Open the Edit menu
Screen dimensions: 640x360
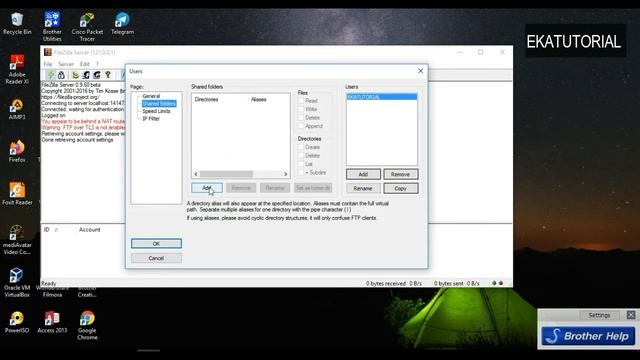[x=84, y=64]
